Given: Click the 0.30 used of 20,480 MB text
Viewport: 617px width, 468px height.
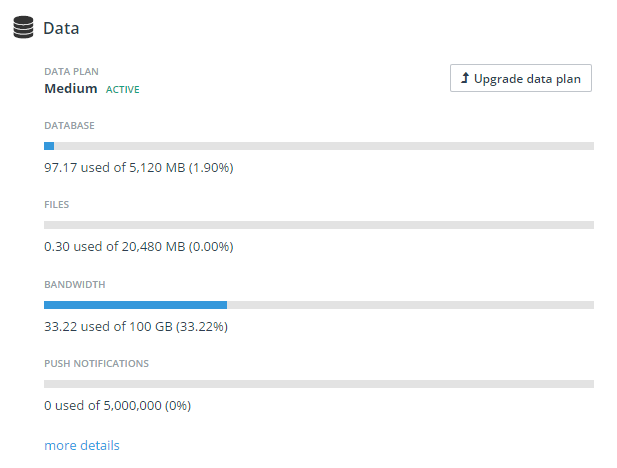Looking at the screenshot, I should tap(145, 246).
